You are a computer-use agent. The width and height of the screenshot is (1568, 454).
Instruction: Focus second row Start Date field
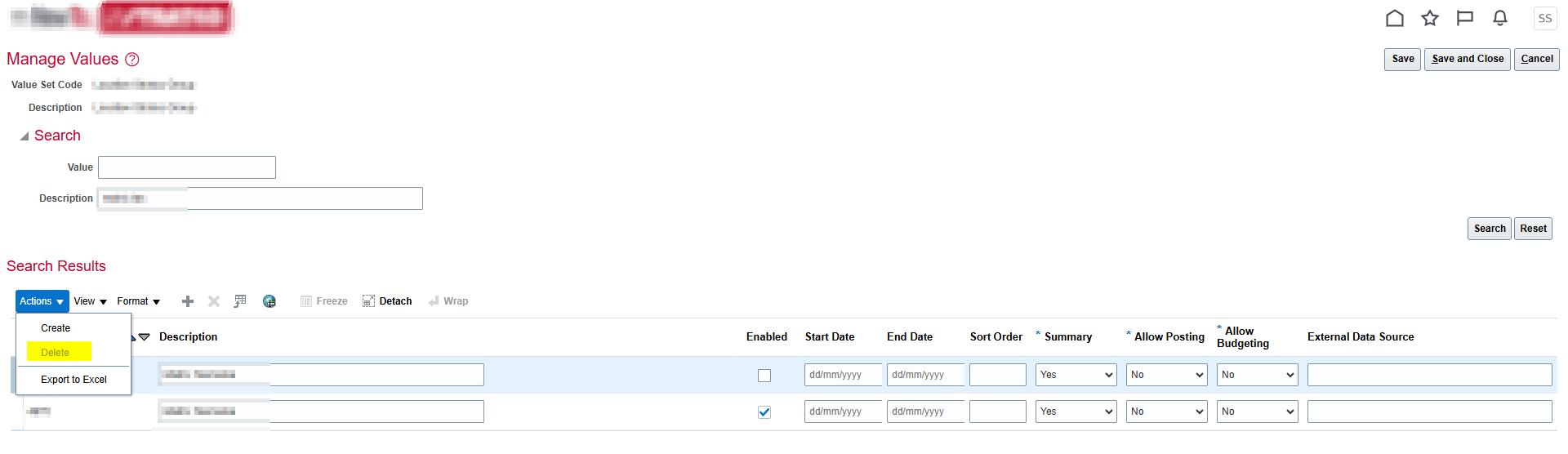[x=843, y=412]
